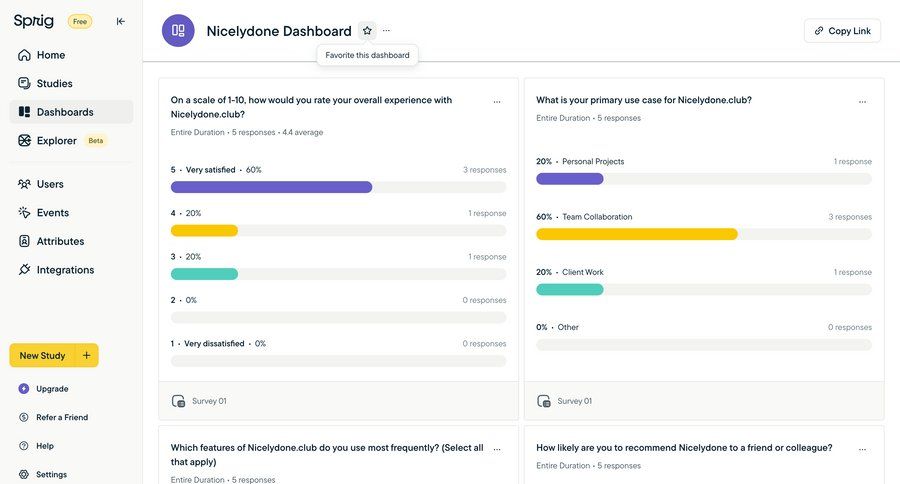Collapse the sidebar using the arrow icon
900x484 pixels.
coord(120,21)
